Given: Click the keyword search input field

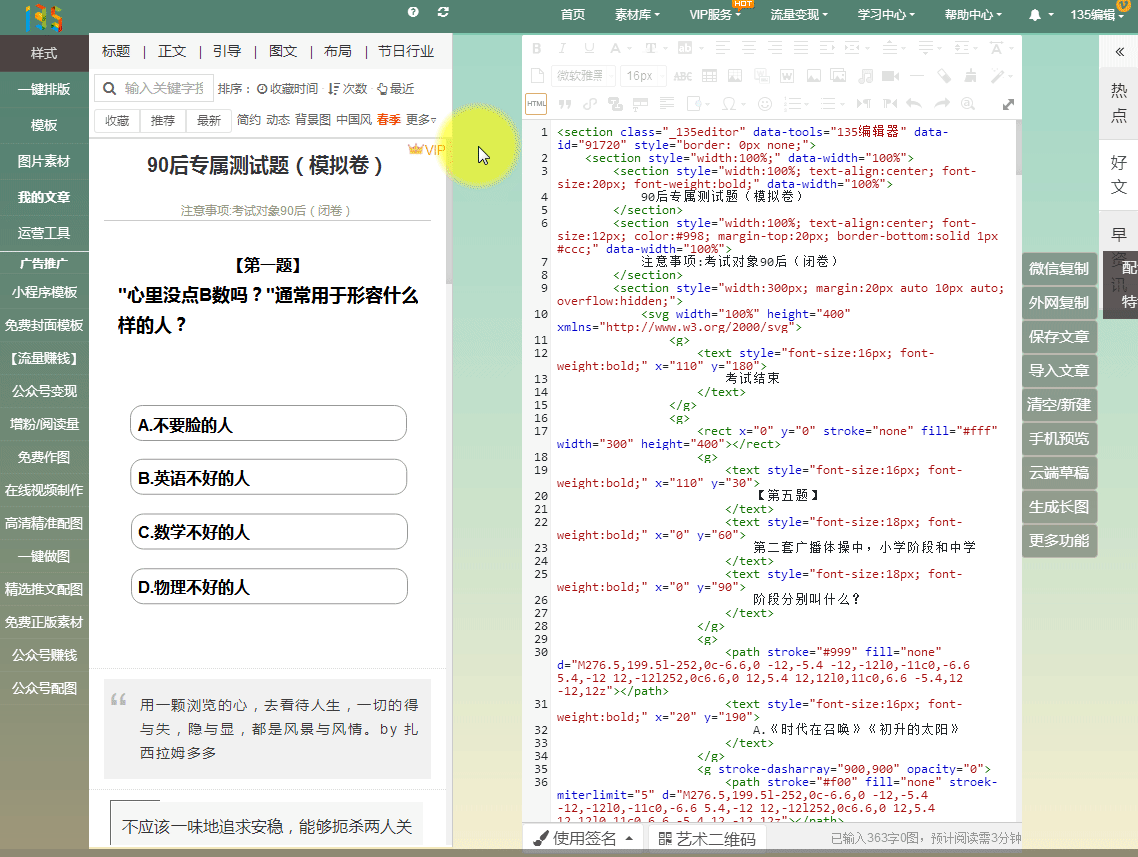Looking at the screenshot, I should pyautogui.click(x=164, y=88).
